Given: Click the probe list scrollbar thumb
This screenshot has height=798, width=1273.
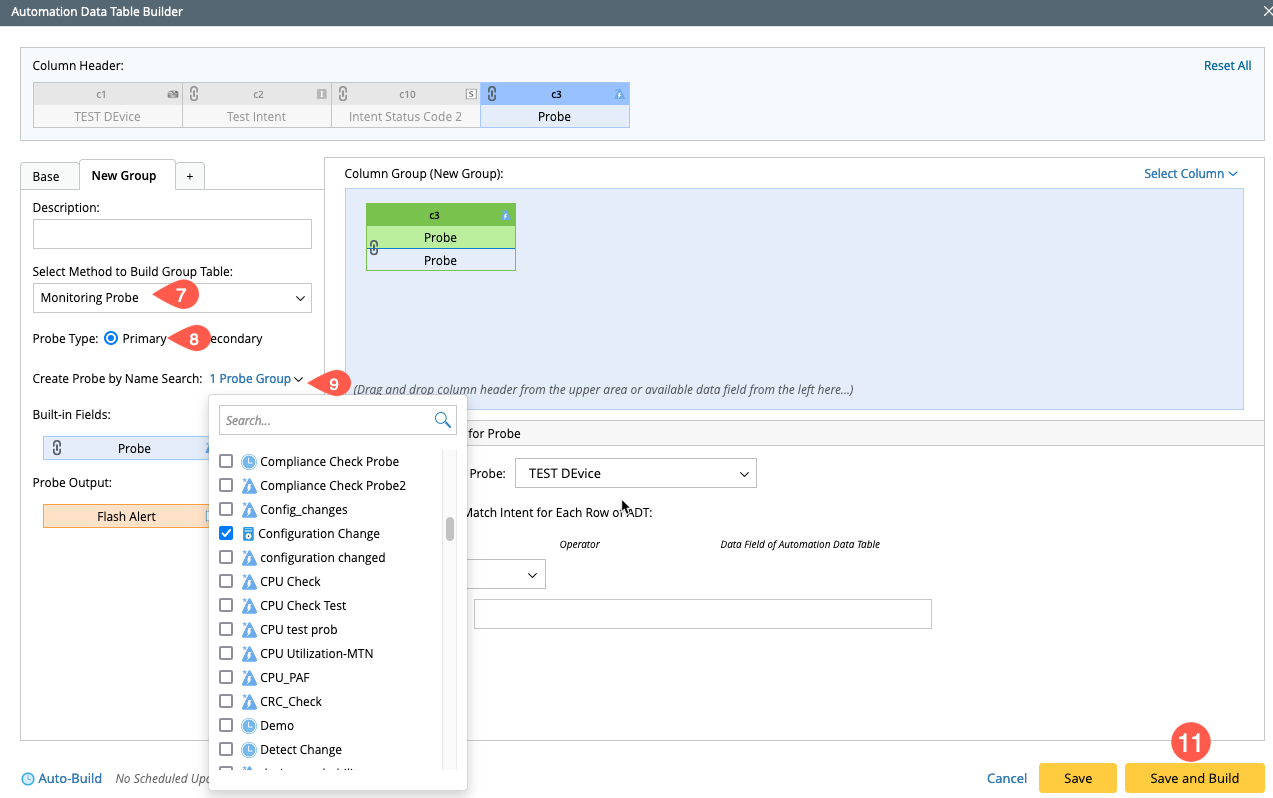Looking at the screenshot, I should tap(450, 529).
